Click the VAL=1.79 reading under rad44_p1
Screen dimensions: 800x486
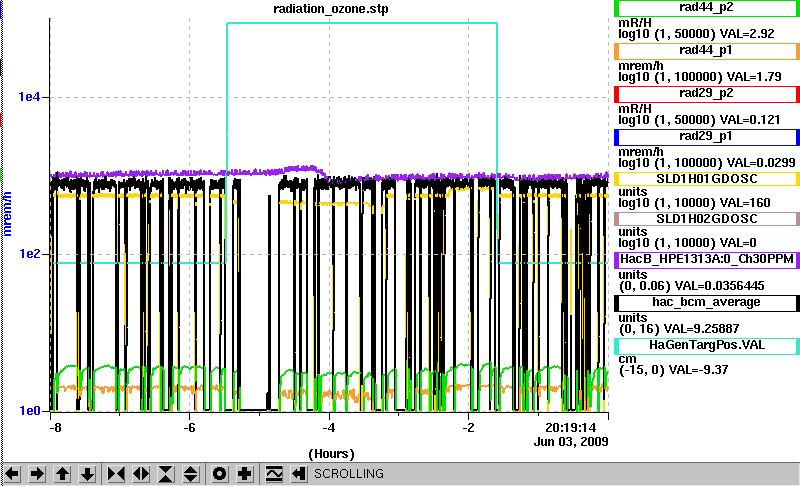(x=754, y=77)
